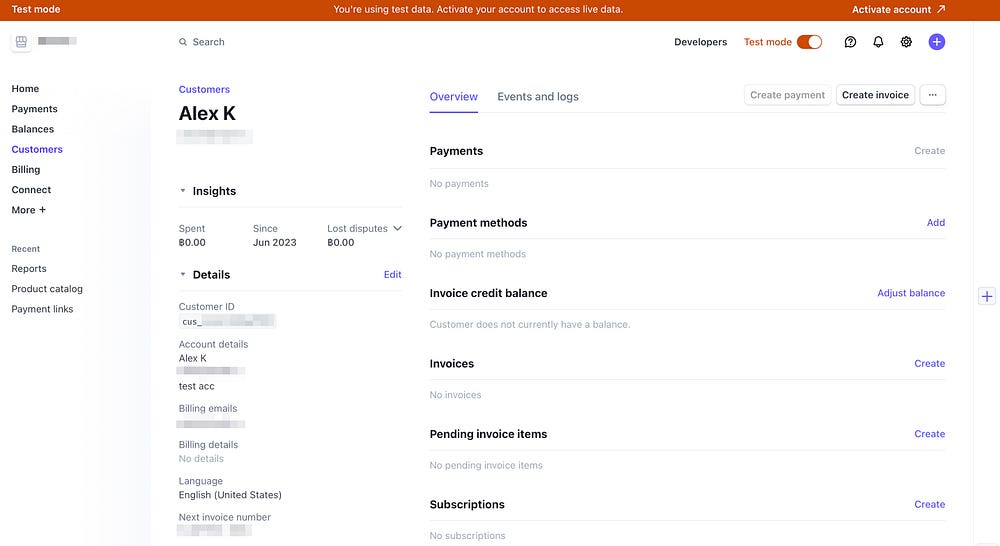Click the purple plus create icon
The height and width of the screenshot is (546, 1000).
(936, 42)
